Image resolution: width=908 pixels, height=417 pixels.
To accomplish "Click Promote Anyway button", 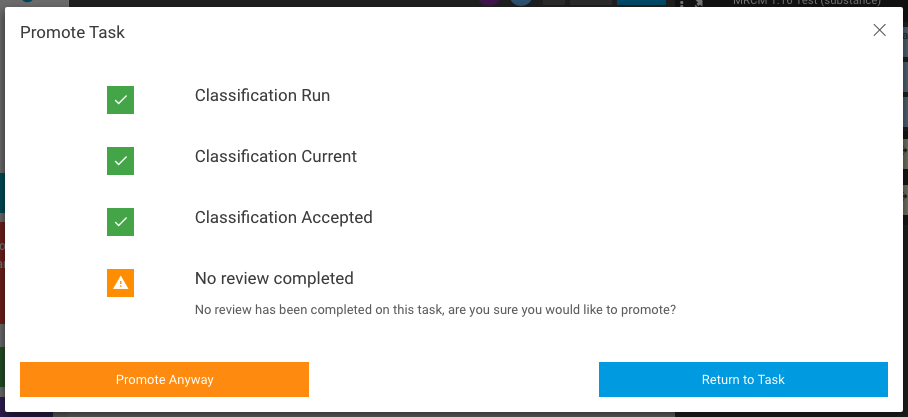I will (x=164, y=379).
